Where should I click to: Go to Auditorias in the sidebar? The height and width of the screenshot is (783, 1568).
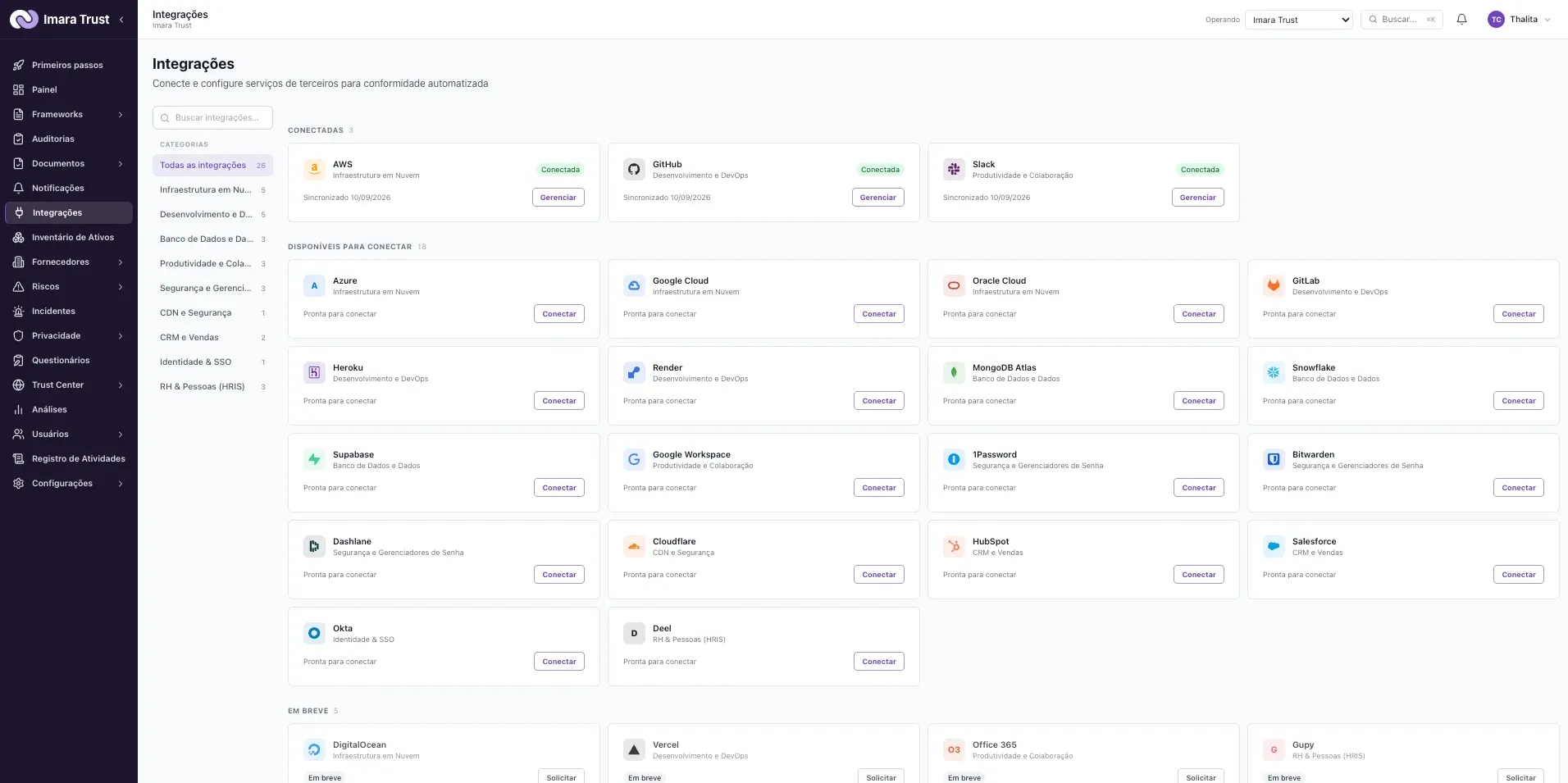pos(69,139)
